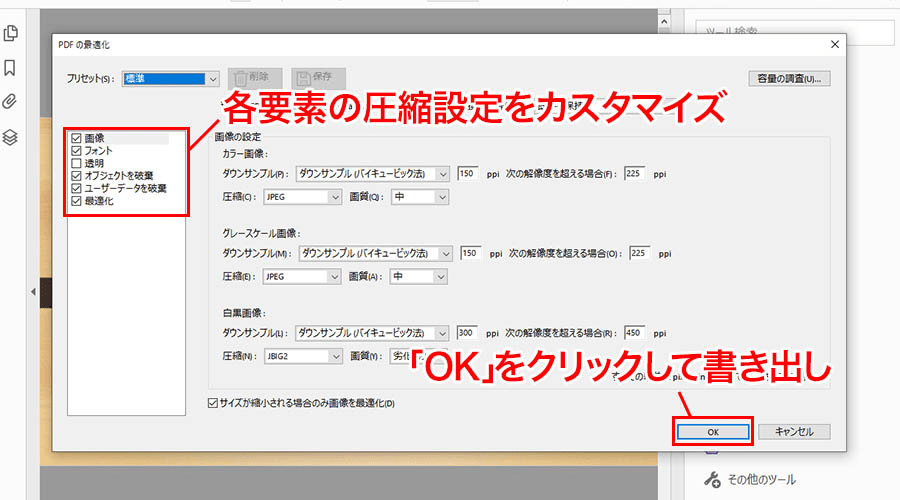Toggle the ユーザーデータを破棄 checkbox
Screen dimensions: 900x500
tap(76, 188)
